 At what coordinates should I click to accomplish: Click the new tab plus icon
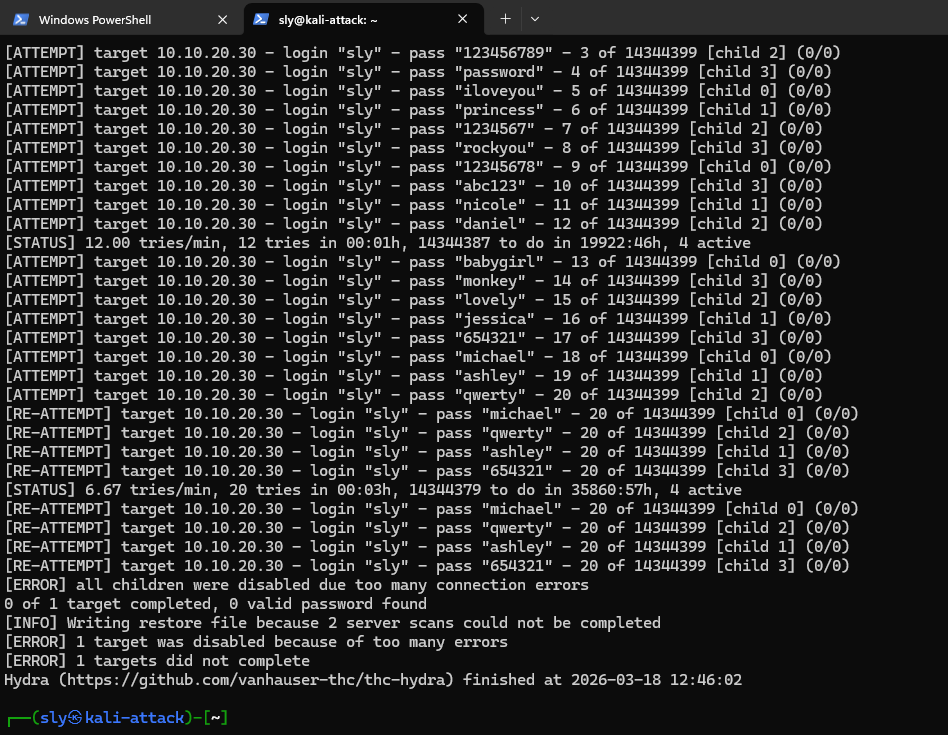pyautogui.click(x=505, y=18)
